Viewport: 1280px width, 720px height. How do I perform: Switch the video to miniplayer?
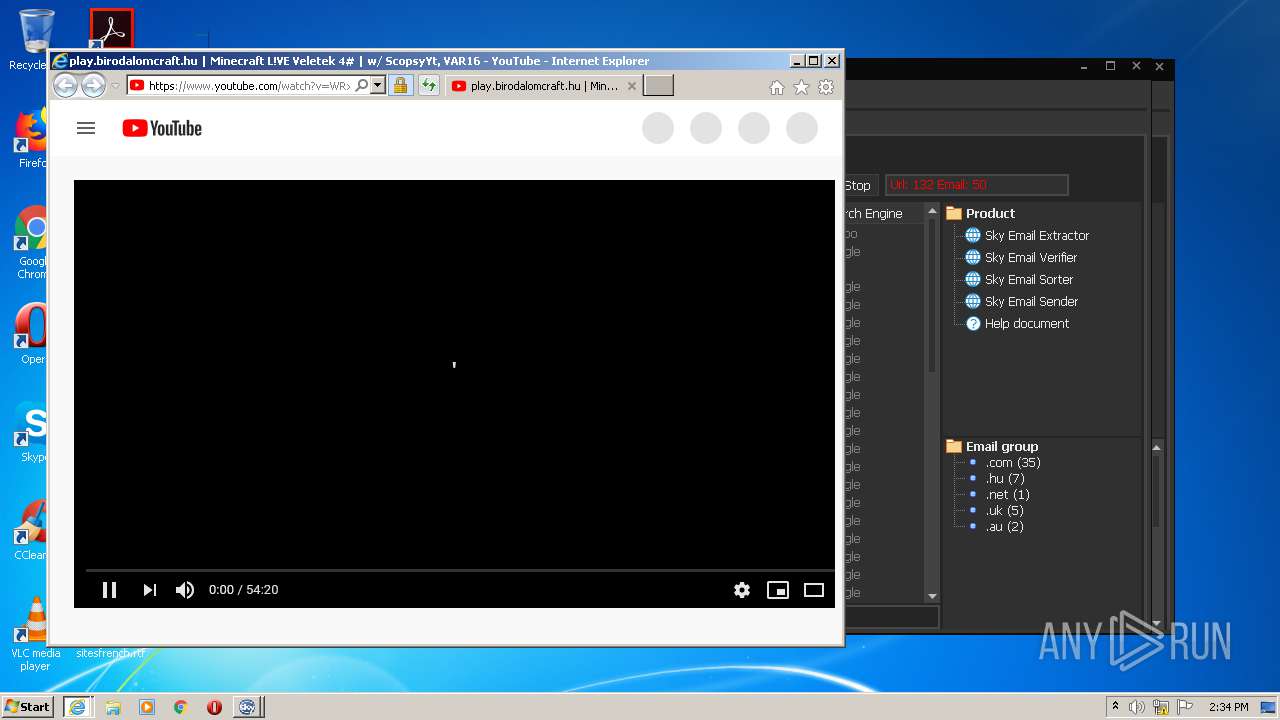778,590
